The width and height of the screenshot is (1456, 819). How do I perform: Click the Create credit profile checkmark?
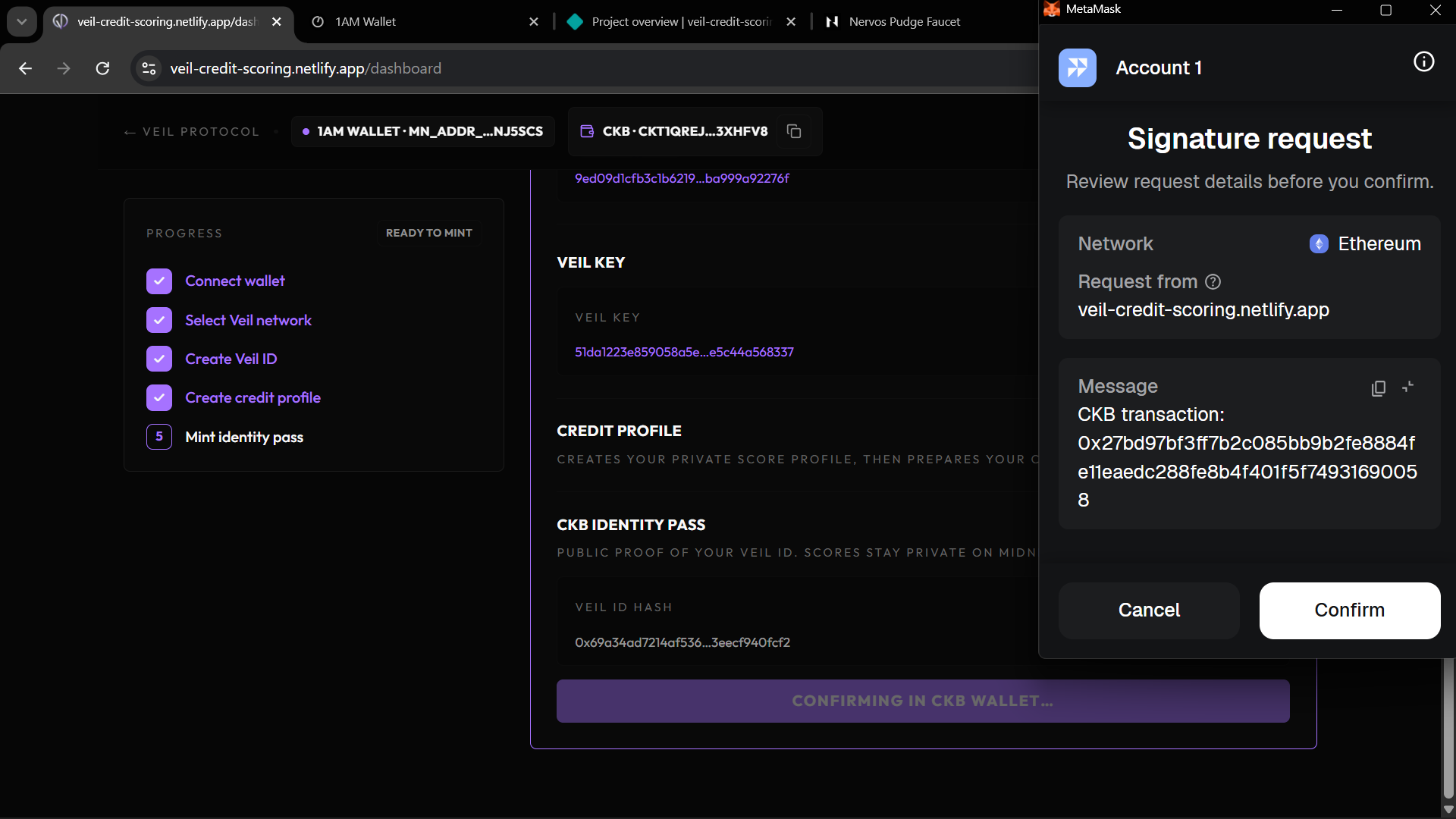(159, 398)
